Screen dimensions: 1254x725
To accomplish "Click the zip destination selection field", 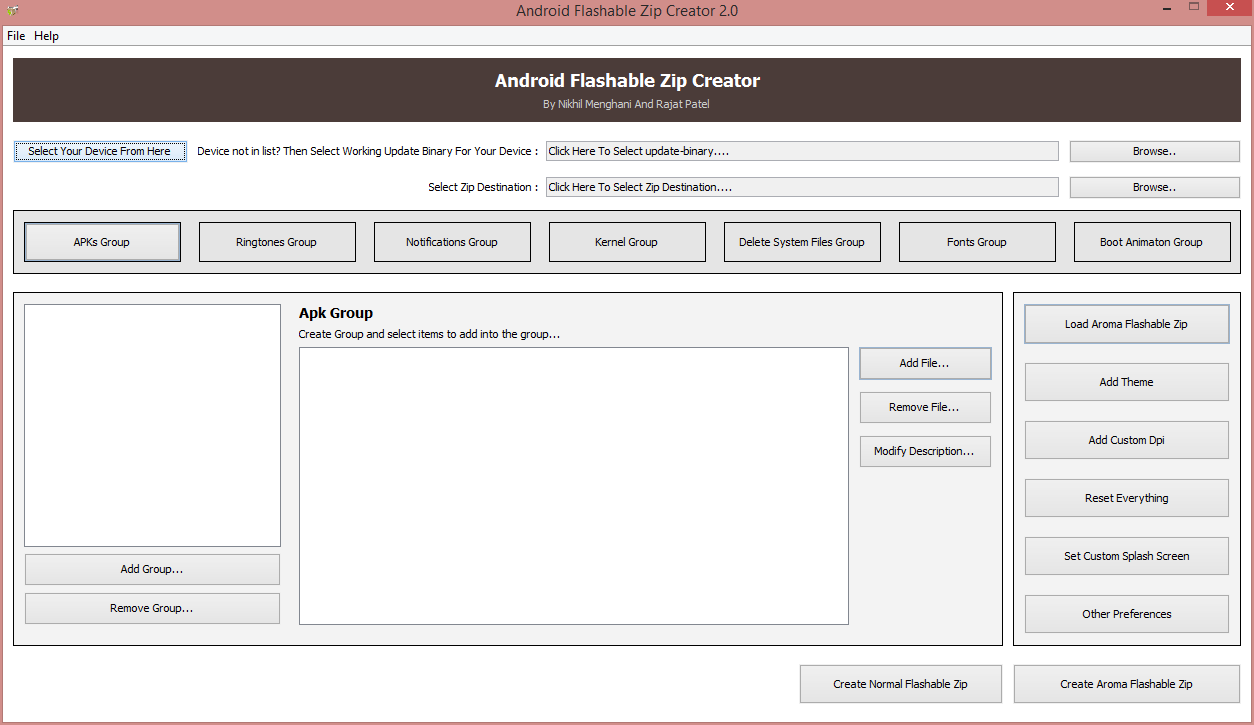I will click(800, 186).
